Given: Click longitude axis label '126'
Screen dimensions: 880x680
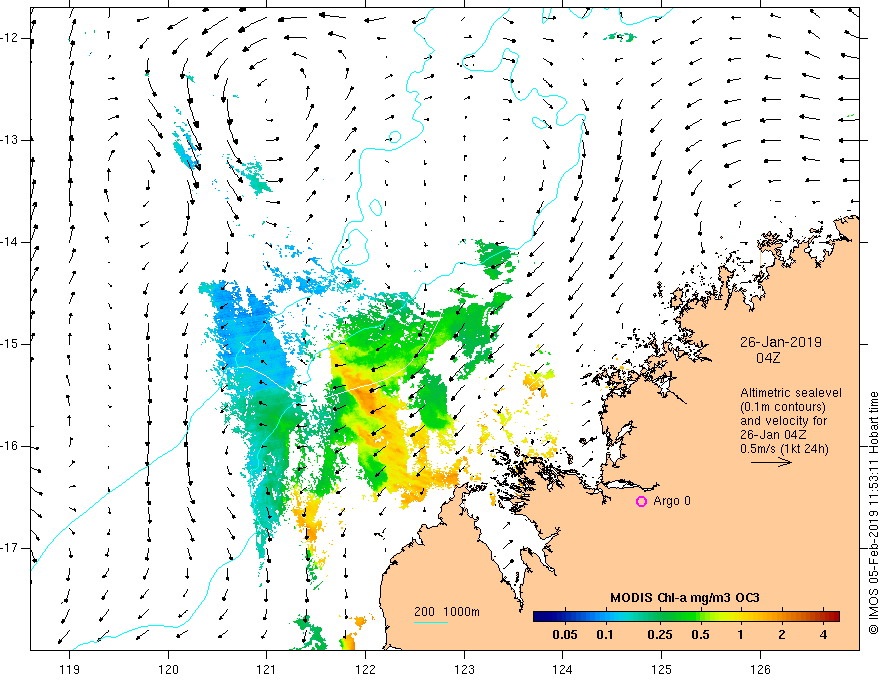Looking at the screenshot, I should [760, 669].
